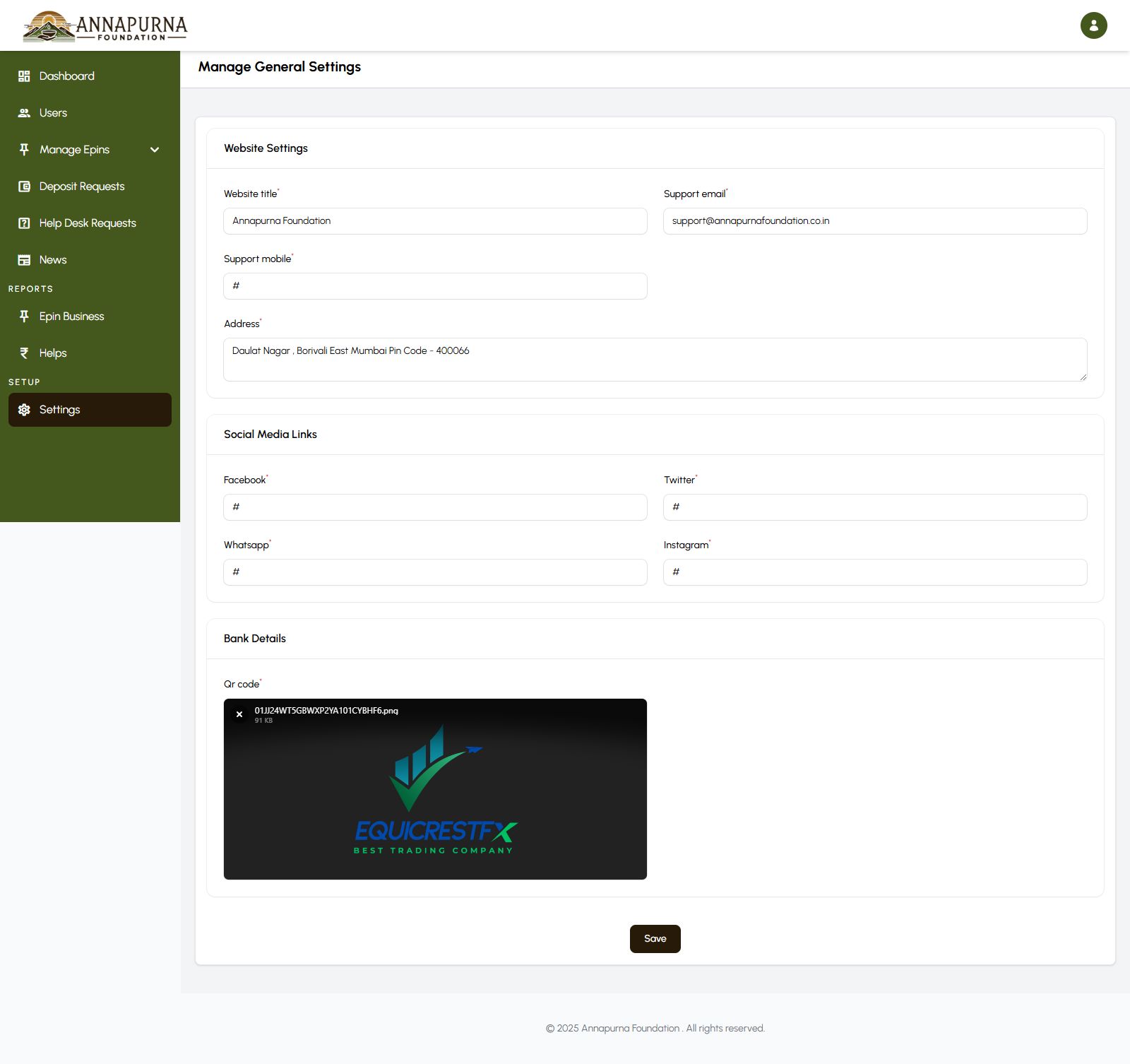1130x1064 pixels.
Task: Click the Settings gear icon
Action: point(24,410)
